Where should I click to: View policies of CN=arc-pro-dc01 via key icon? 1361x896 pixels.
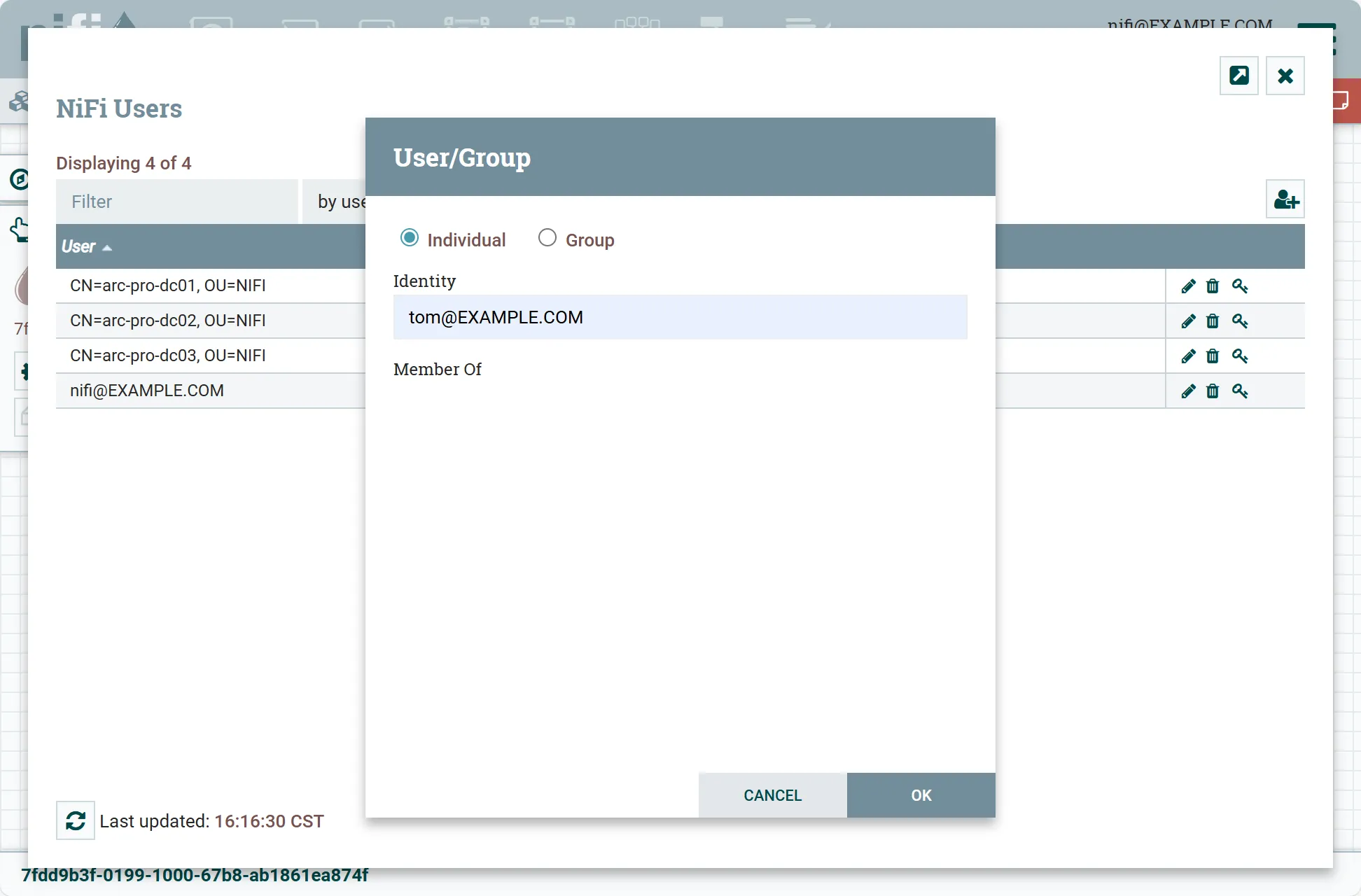pos(1240,286)
